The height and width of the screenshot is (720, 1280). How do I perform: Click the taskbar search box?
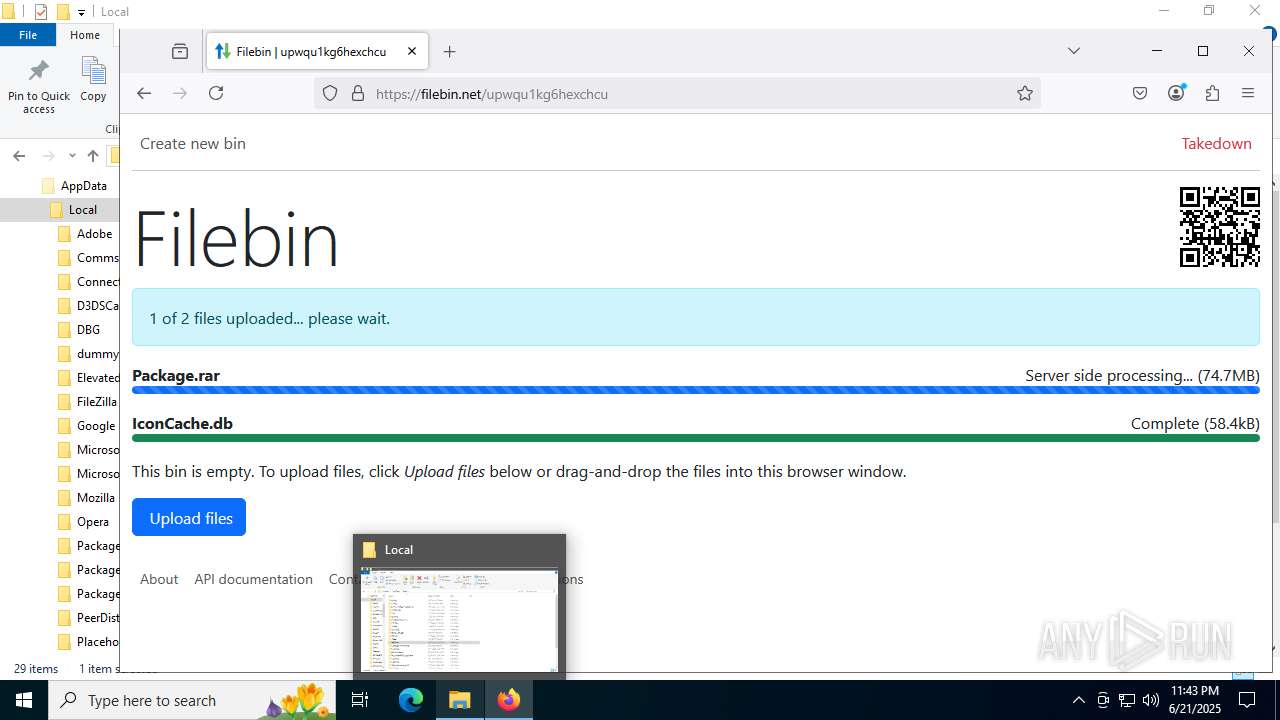[x=192, y=700]
